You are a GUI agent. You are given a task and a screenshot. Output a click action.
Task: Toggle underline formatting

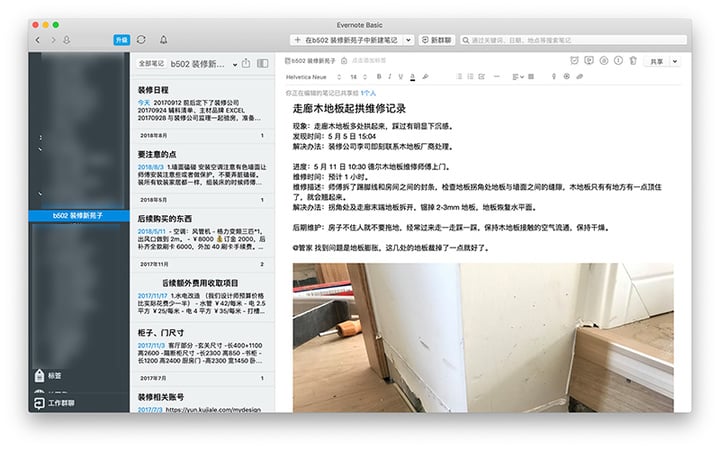point(400,77)
